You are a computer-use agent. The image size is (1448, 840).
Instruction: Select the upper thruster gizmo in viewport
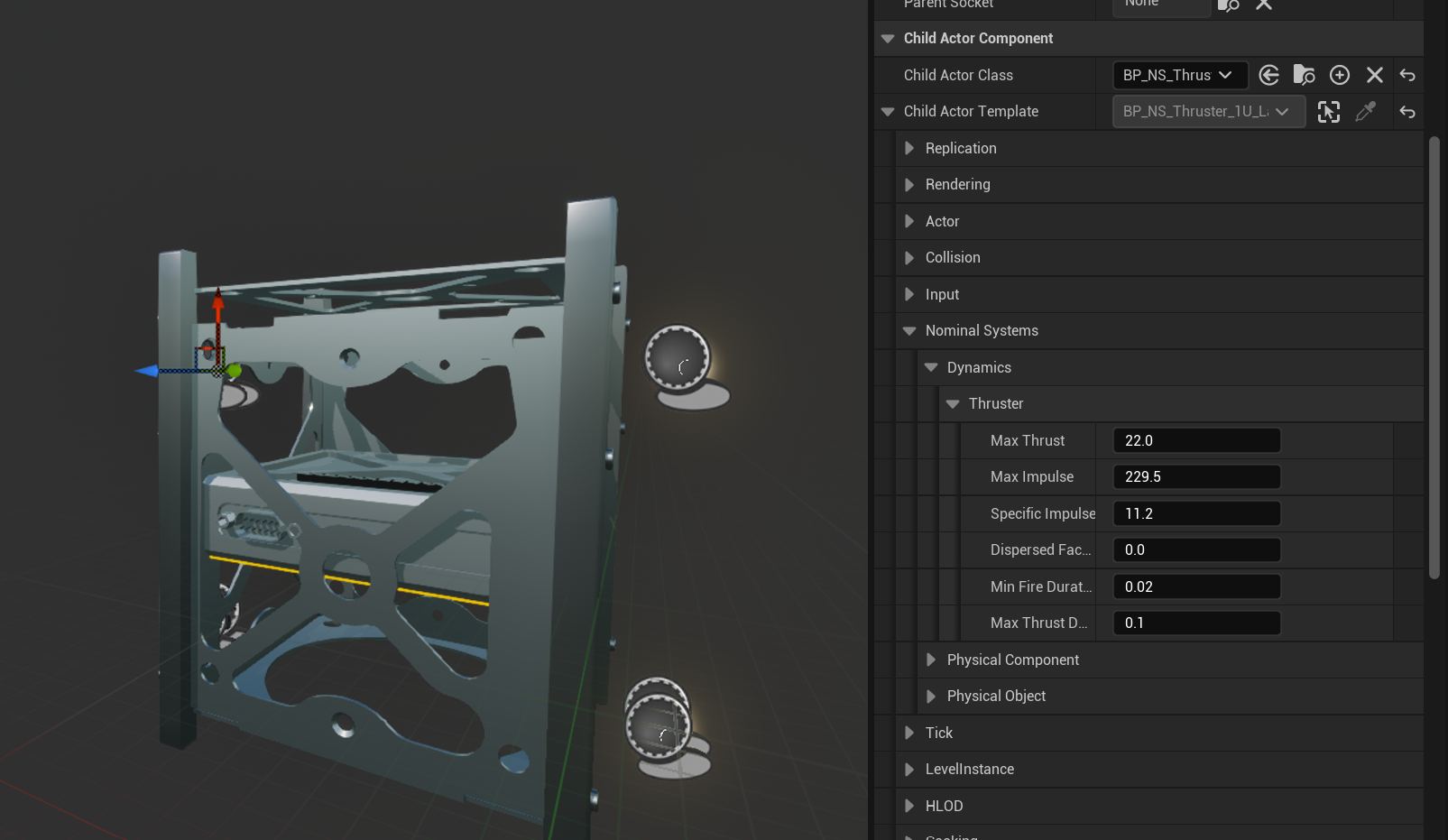tap(678, 358)
